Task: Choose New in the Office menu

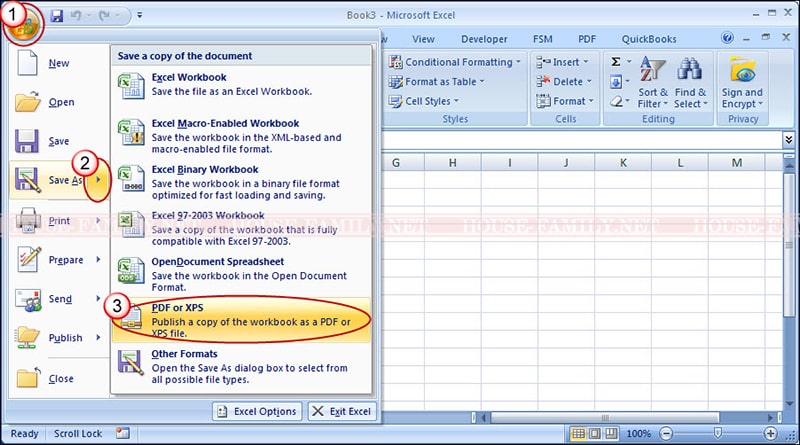Action: [59, 63]
